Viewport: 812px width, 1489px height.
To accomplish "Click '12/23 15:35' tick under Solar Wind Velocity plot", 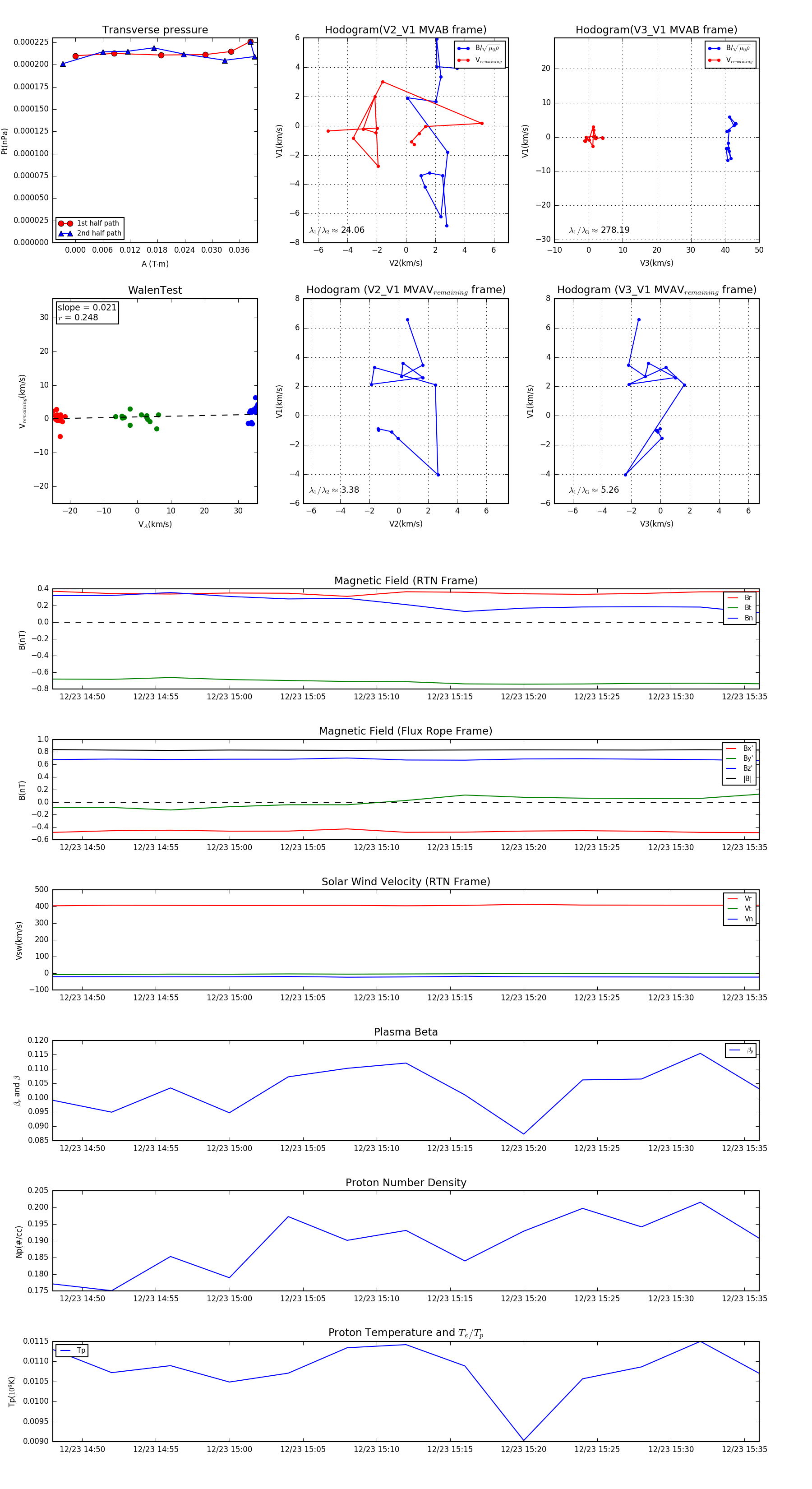I will (744, 997).
